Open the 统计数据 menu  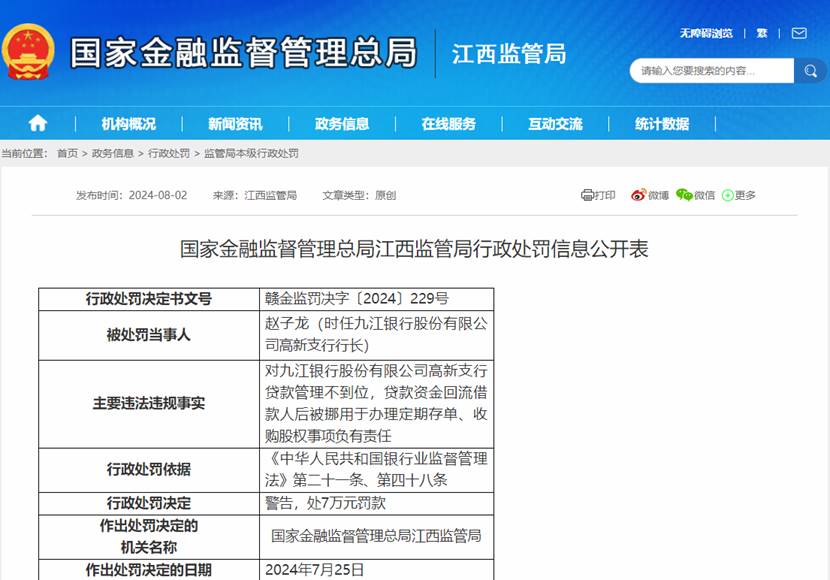[x=662, y=124]
